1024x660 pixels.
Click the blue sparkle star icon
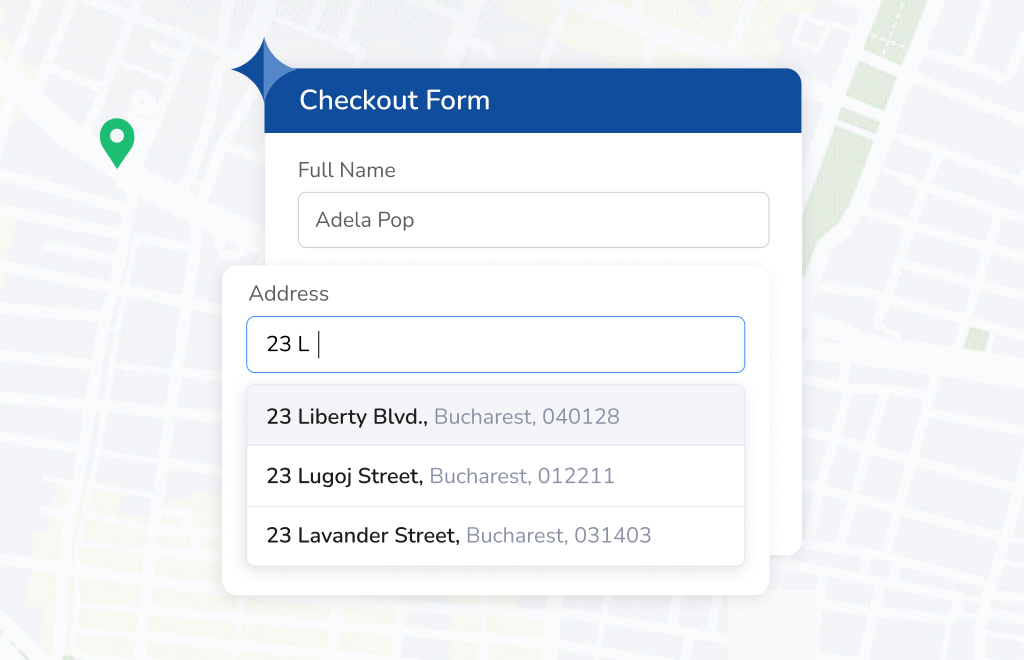262,70
